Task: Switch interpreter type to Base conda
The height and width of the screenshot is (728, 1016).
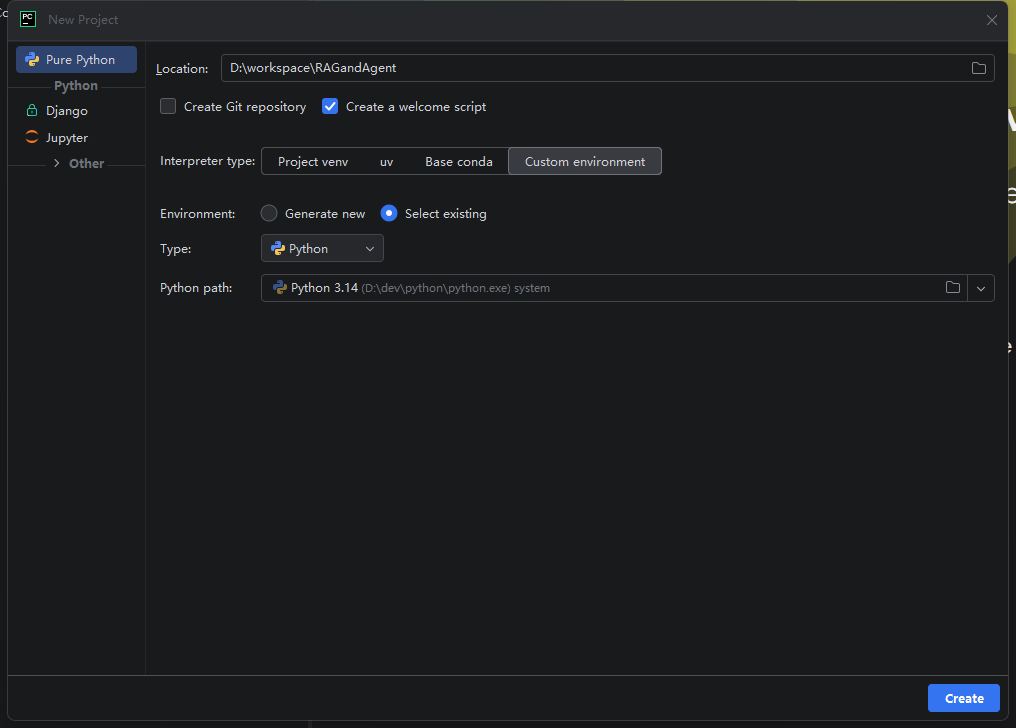Action: (x=459, y=161)
